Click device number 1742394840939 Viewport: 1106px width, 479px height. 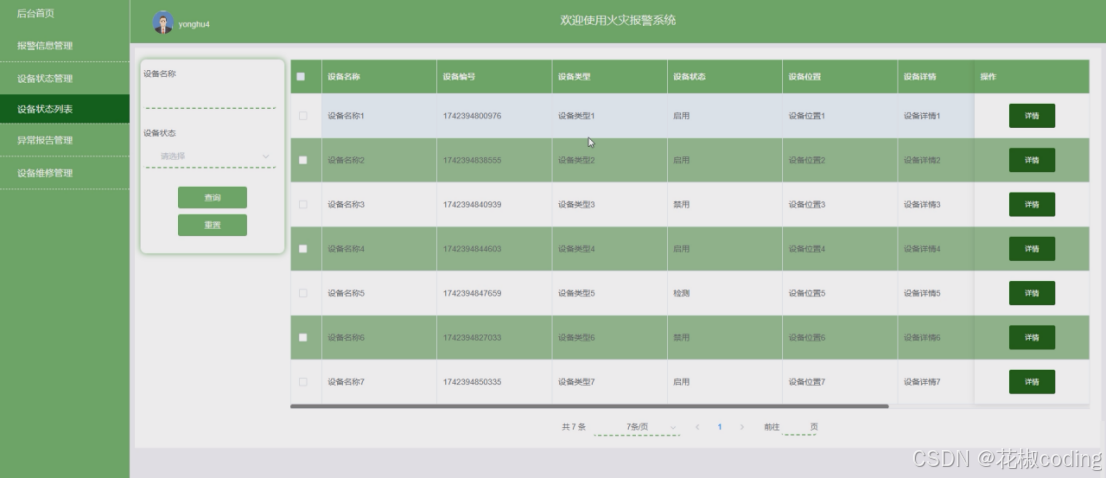472,205
